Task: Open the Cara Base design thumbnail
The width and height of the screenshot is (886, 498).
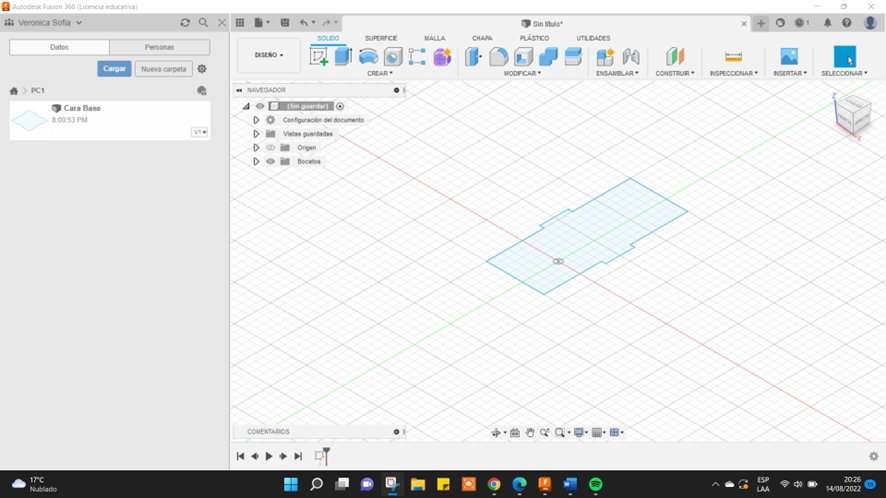Action: [29, 120]
